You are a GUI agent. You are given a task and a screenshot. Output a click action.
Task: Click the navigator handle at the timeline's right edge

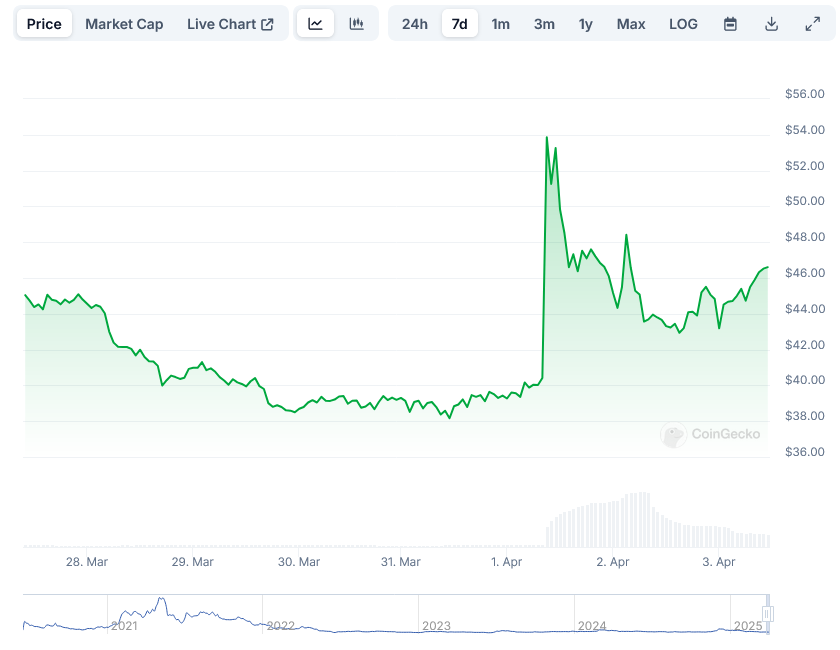[768, 614]
